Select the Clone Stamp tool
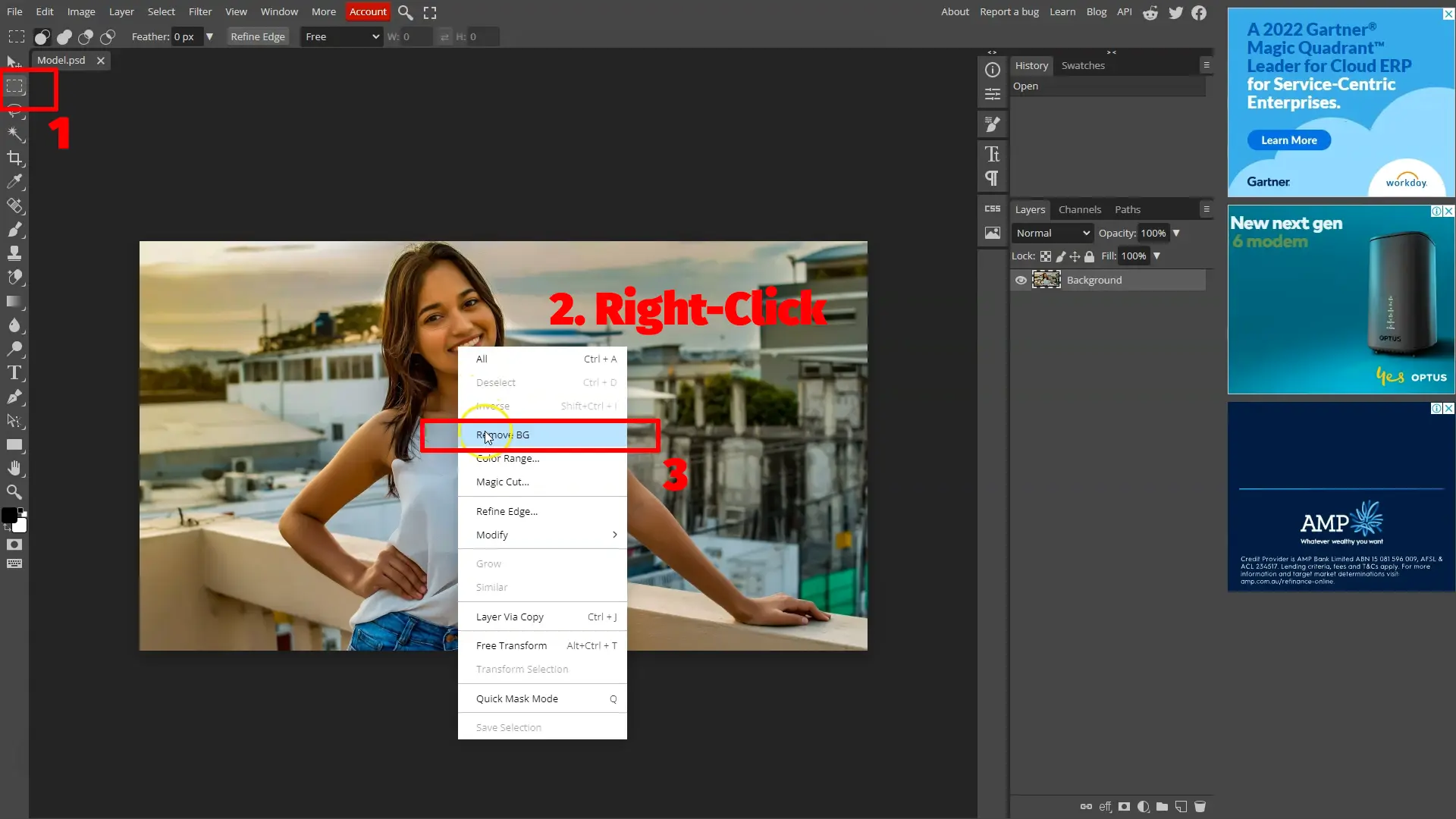 (x=14, y=253)
